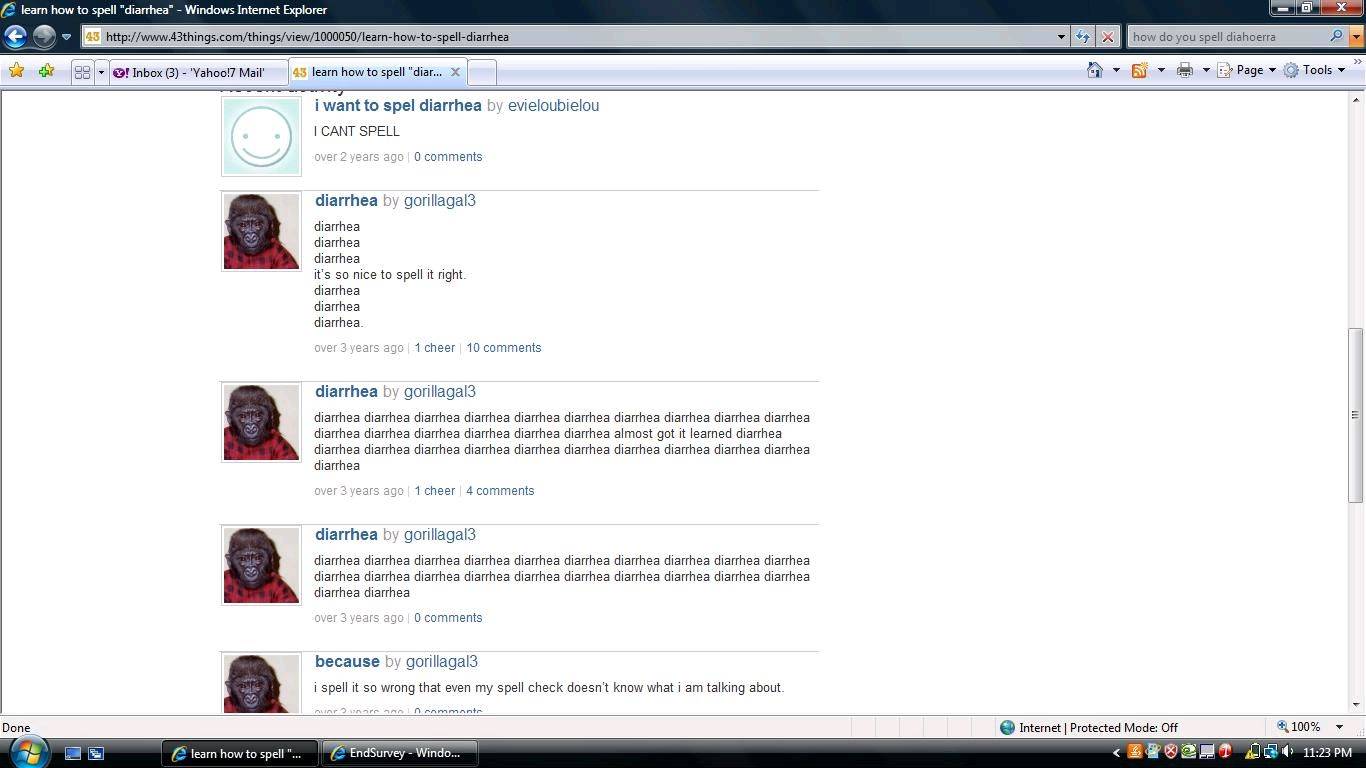This screenshot has width=1366, height=768.
Task: Click the Add to Favorites icon
Action: tap(46, 71)
